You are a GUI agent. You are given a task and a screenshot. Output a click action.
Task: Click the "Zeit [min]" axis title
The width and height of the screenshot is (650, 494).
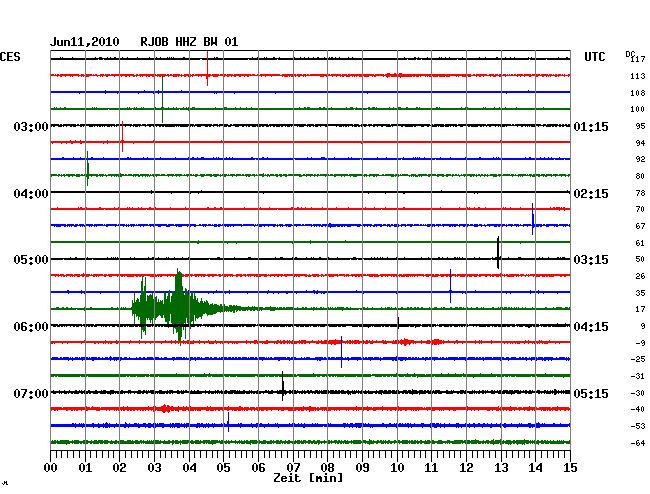click(x=308, y=478)
